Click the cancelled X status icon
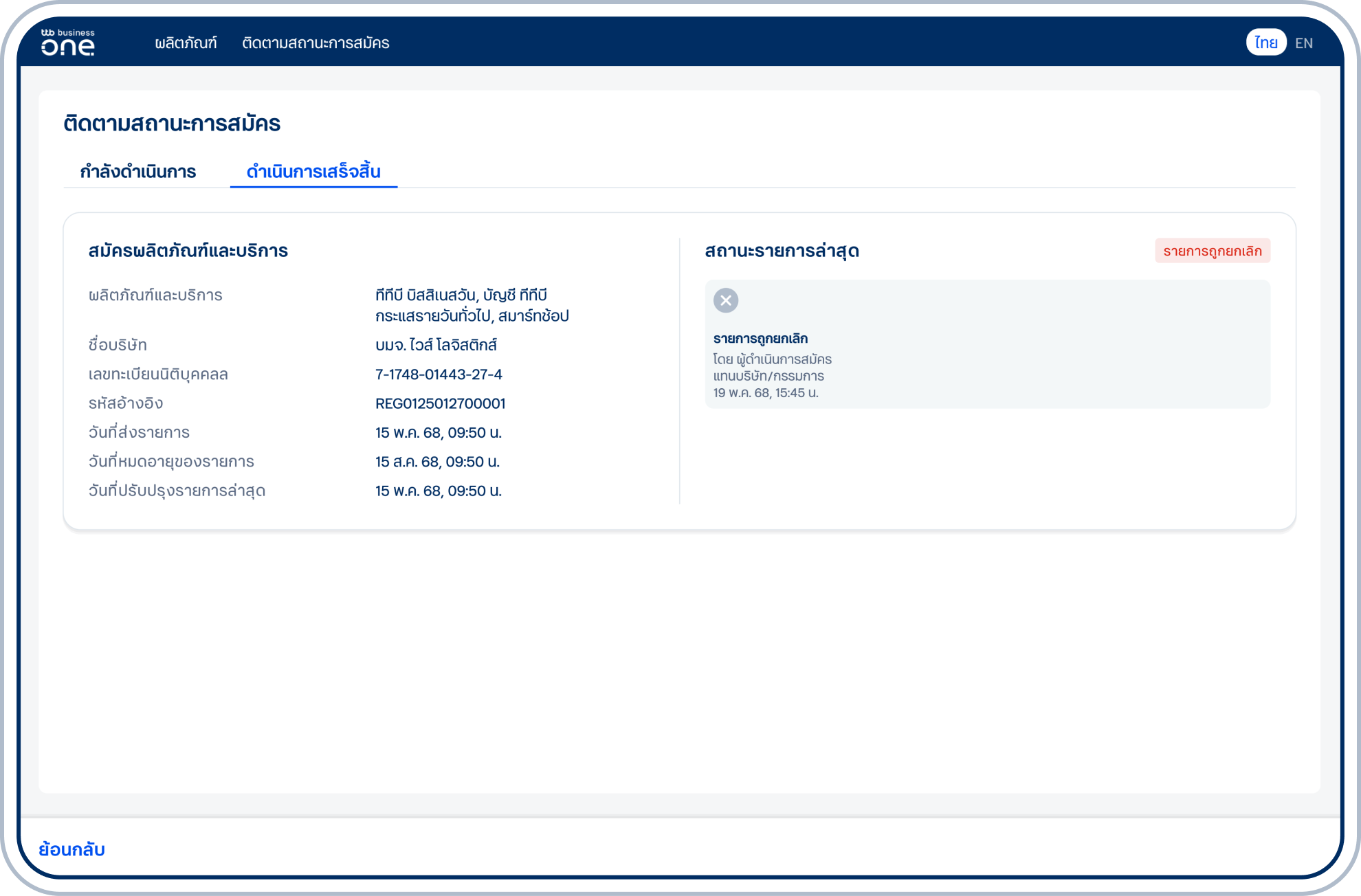The width and height of the screenshot is (1361, 896). coord(725,300)
